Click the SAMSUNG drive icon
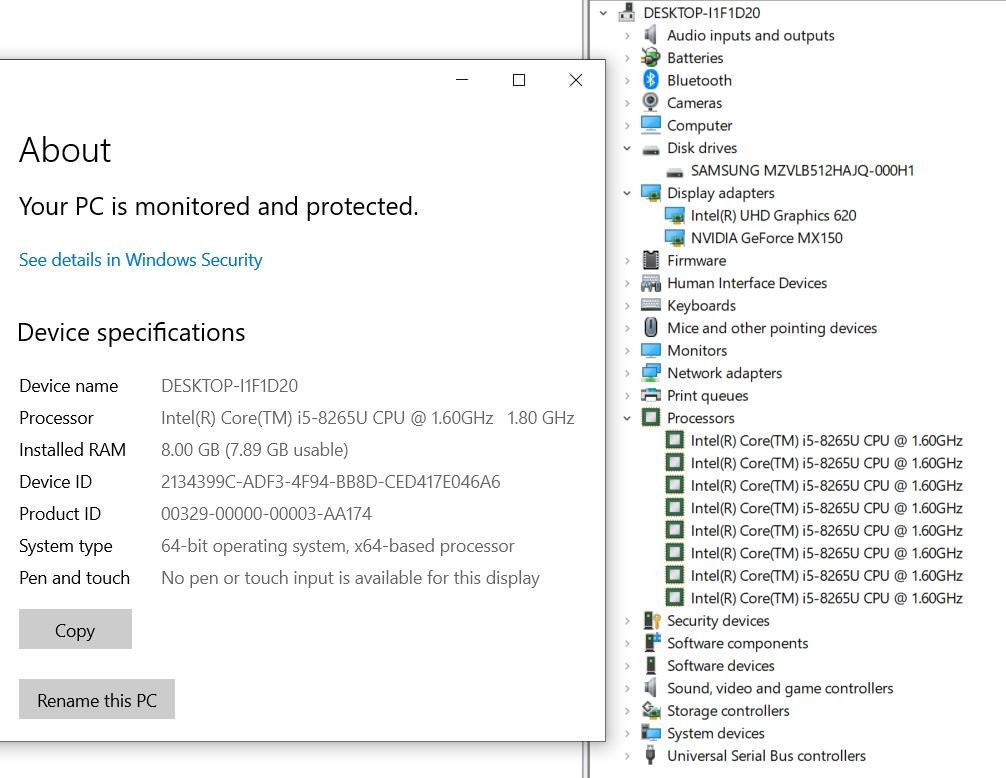The height and width of the screenshot is (778, 1006). click(x=674, y=171)
